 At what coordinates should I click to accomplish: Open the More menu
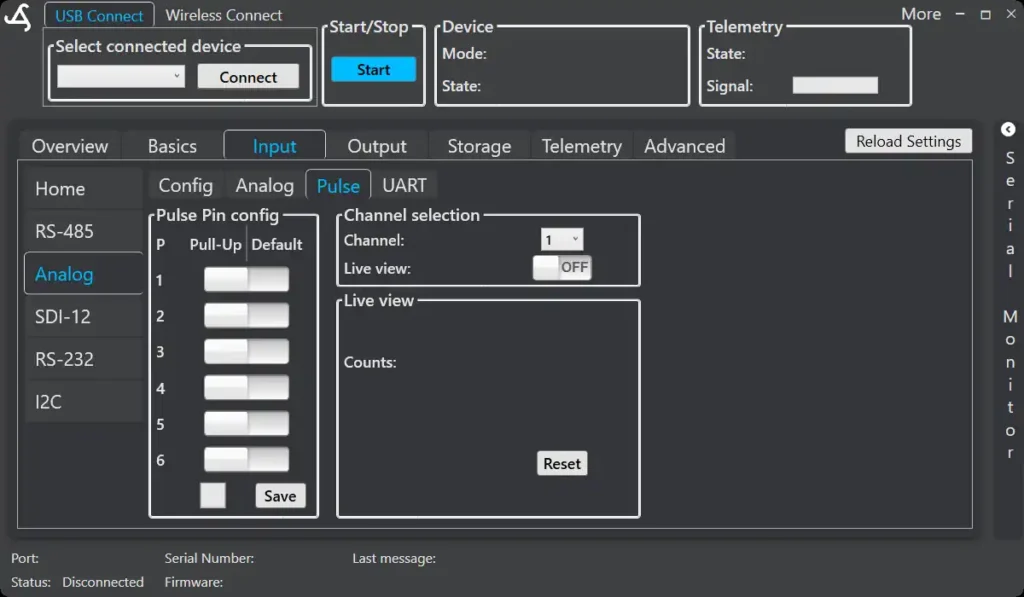[920, 14]
